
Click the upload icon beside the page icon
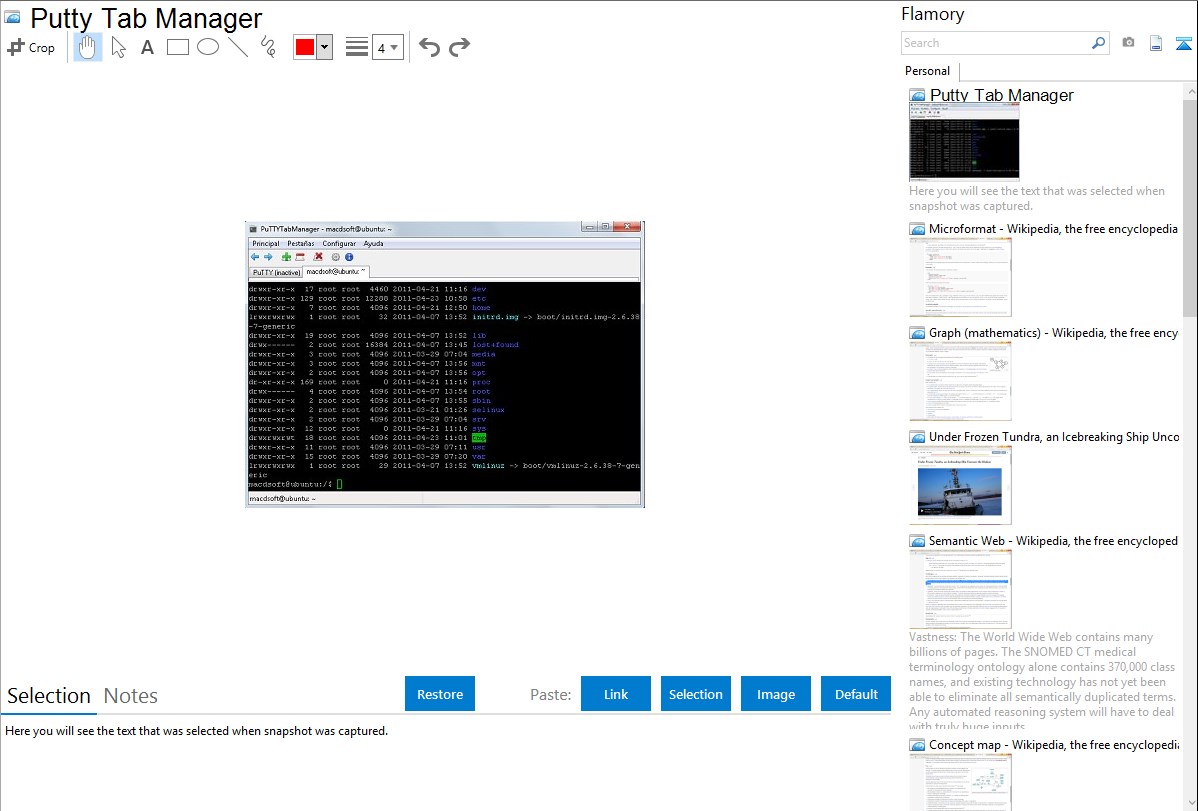point(1183,44)
